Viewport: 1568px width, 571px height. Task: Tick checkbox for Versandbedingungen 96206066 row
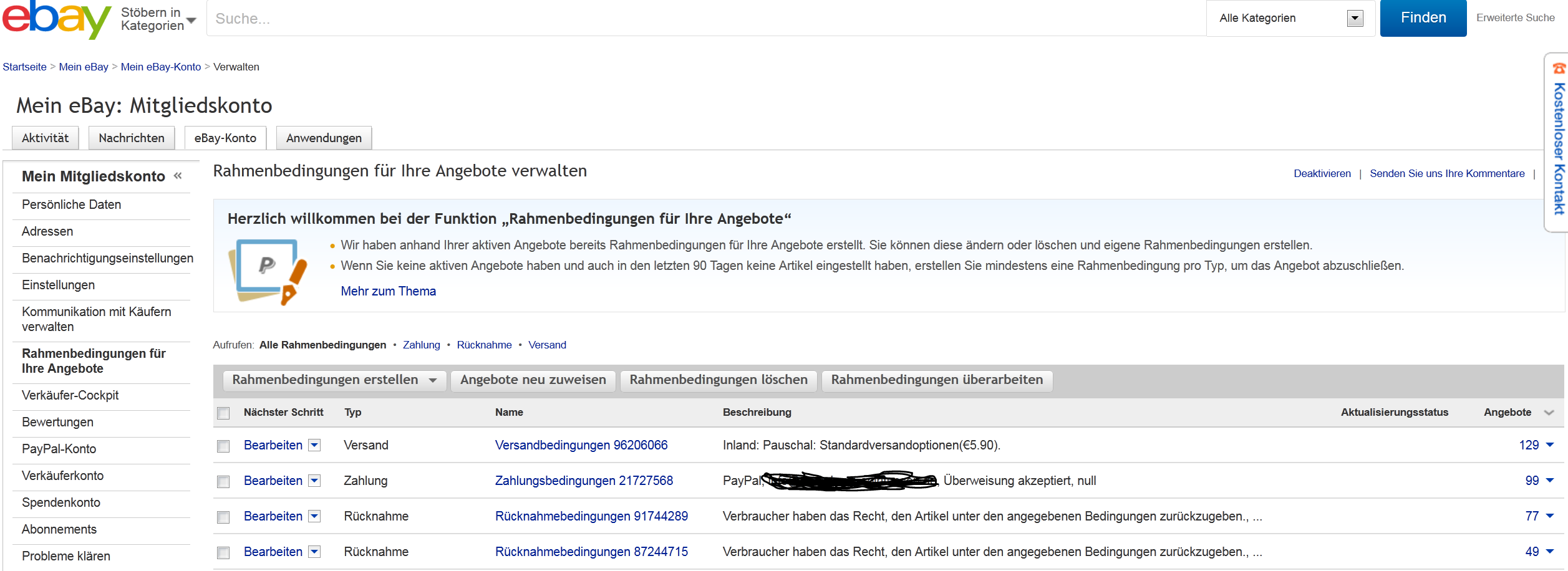223,446
